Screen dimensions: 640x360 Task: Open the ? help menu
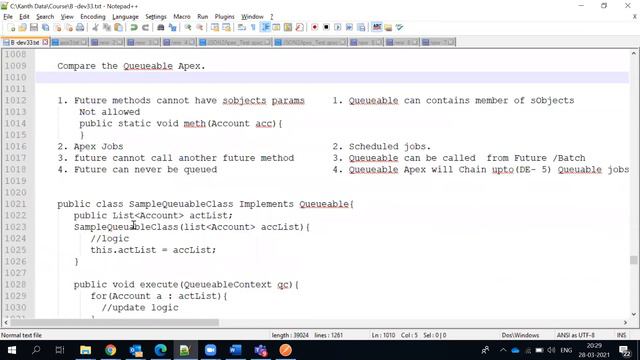click(271, 17)
